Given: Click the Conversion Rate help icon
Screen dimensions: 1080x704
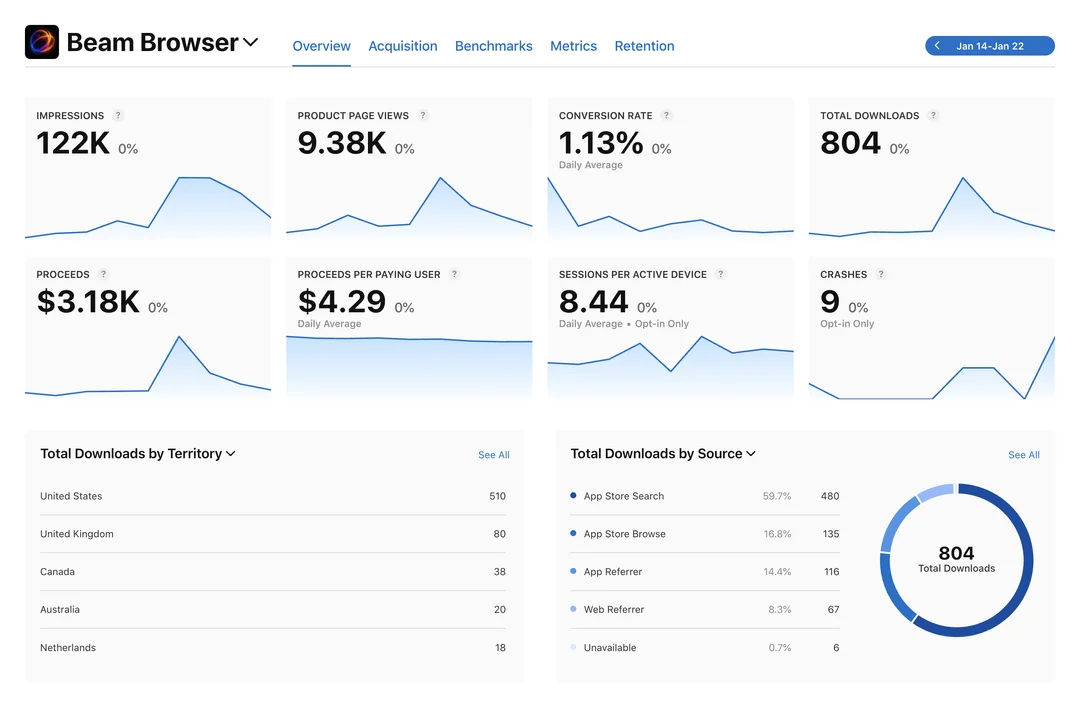Looking at the screenshot, I should [x=666, y=116].
